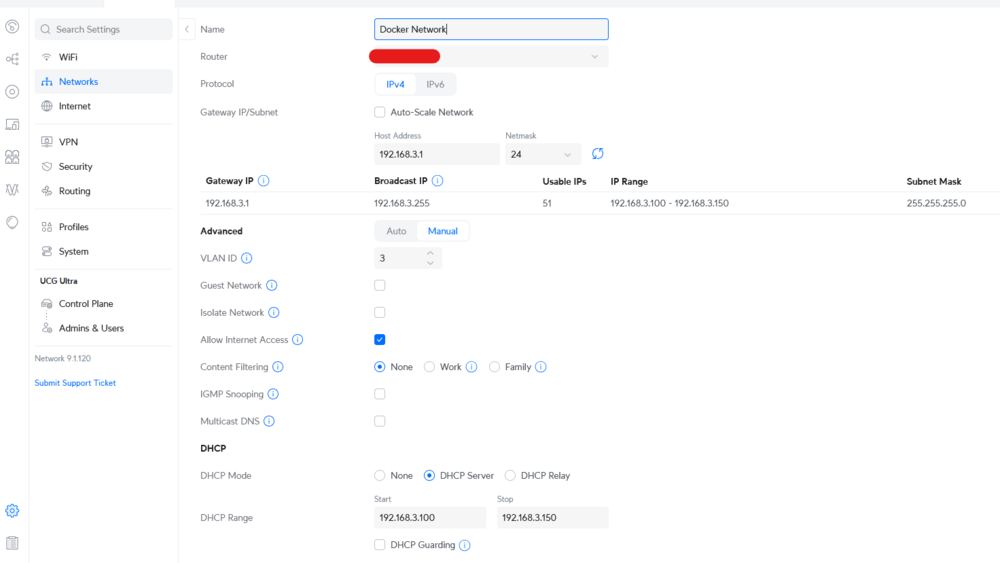Click the info icon next to Broadcast IP
This screenshot has height=563, width=1000.
[x=438, y=181]
